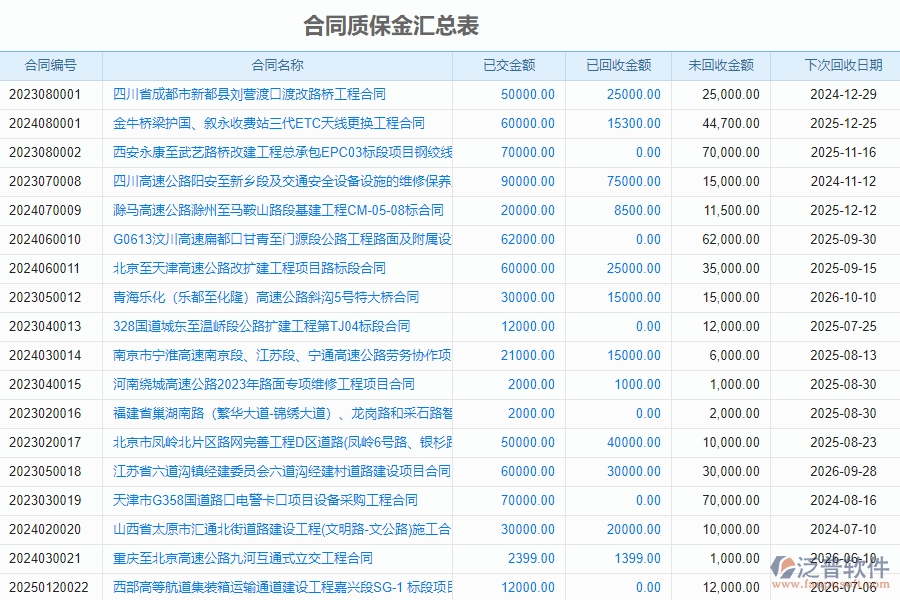Open the 福建省巢湖南路 contract entry

point(282,412)
